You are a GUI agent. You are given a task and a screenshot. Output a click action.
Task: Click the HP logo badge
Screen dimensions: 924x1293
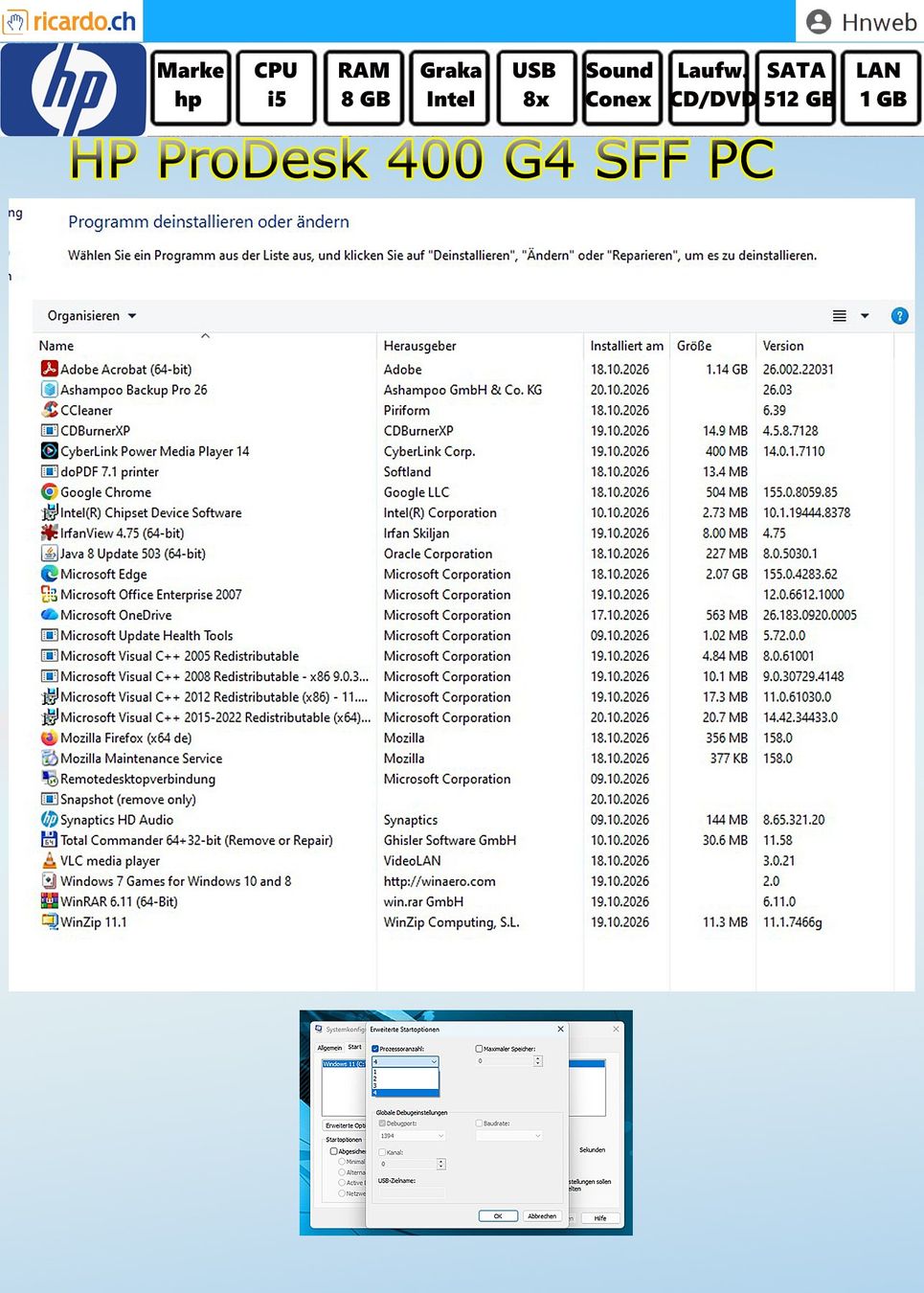[74, 89]
